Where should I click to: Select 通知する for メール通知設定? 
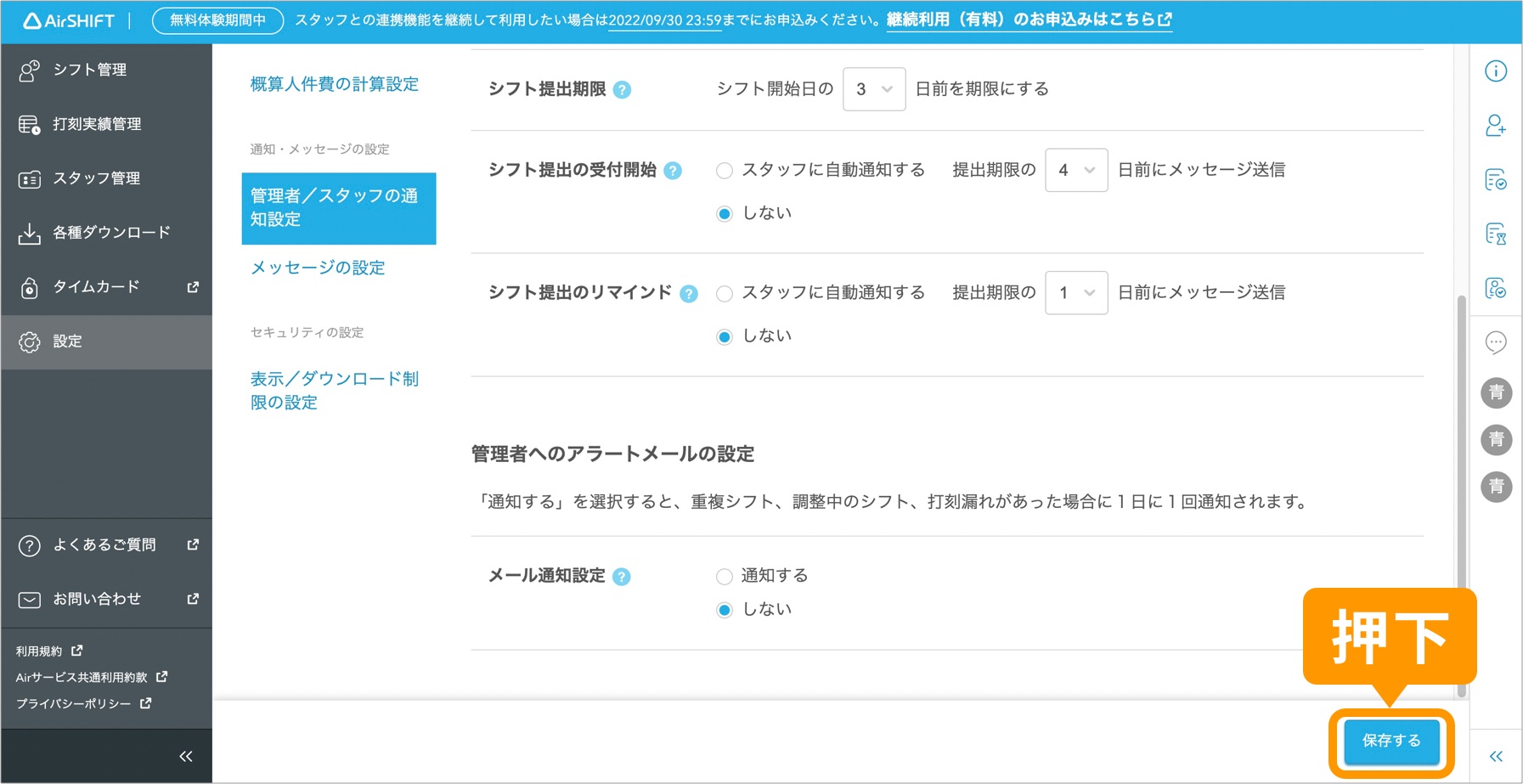(725, 576)
